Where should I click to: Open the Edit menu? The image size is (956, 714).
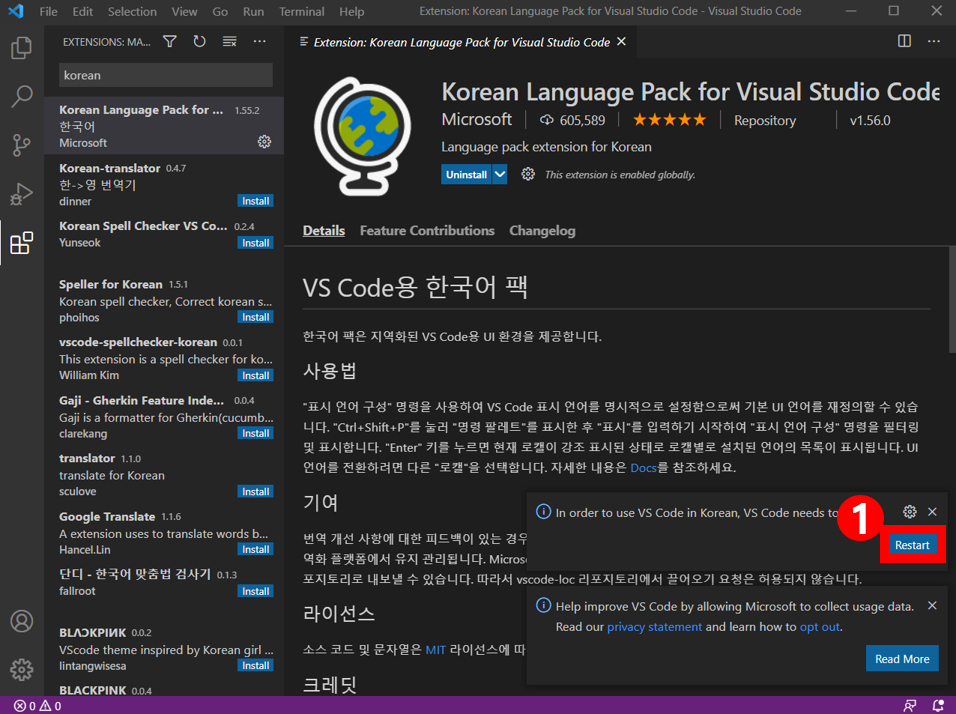[82, 12]
